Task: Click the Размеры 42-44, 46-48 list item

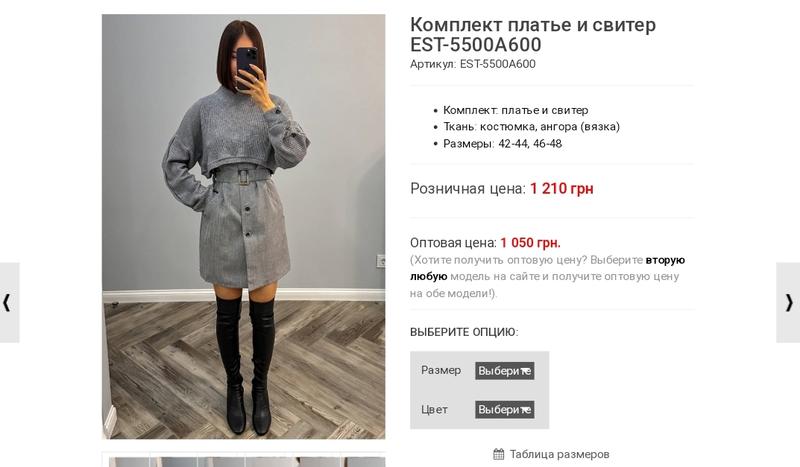Action: coord(502,143)
